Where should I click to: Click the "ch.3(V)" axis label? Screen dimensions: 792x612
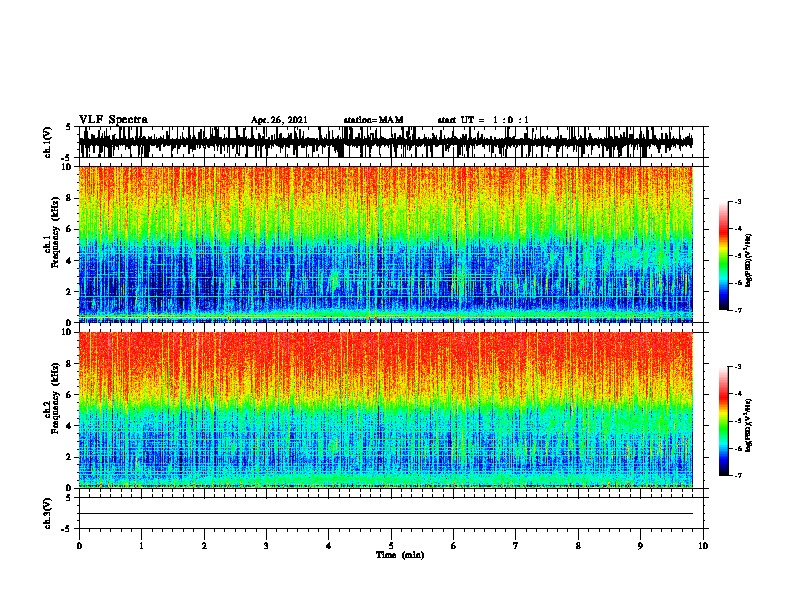click(48, 513)
